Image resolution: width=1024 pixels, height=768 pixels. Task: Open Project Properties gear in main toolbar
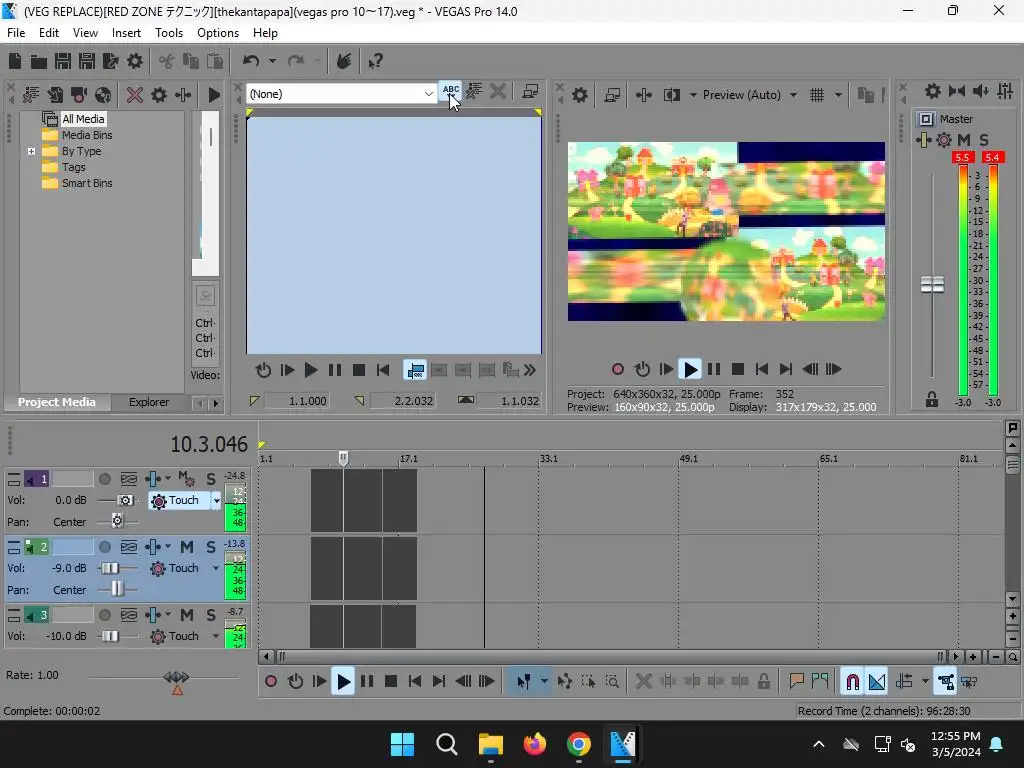[135, 61]
